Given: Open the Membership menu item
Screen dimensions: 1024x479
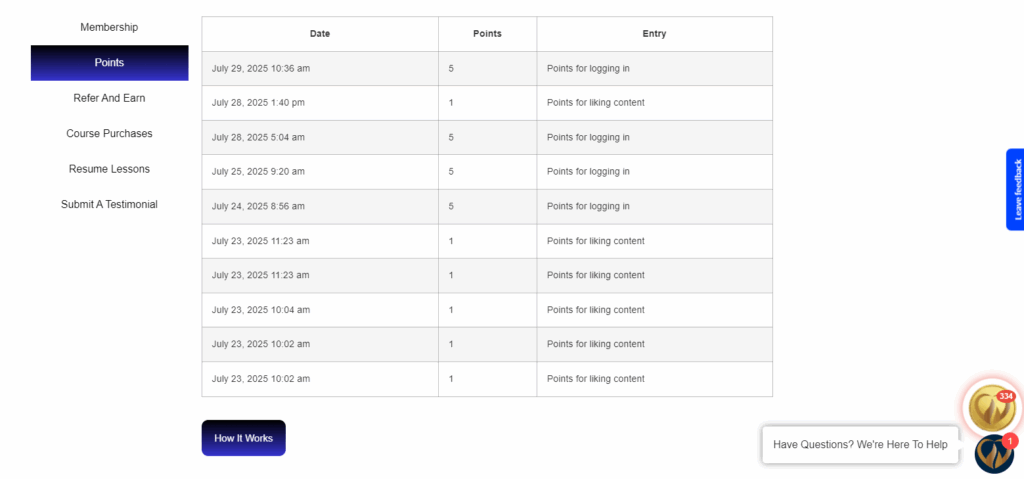Looking at the screenshot, I should (x=109, y=27).
